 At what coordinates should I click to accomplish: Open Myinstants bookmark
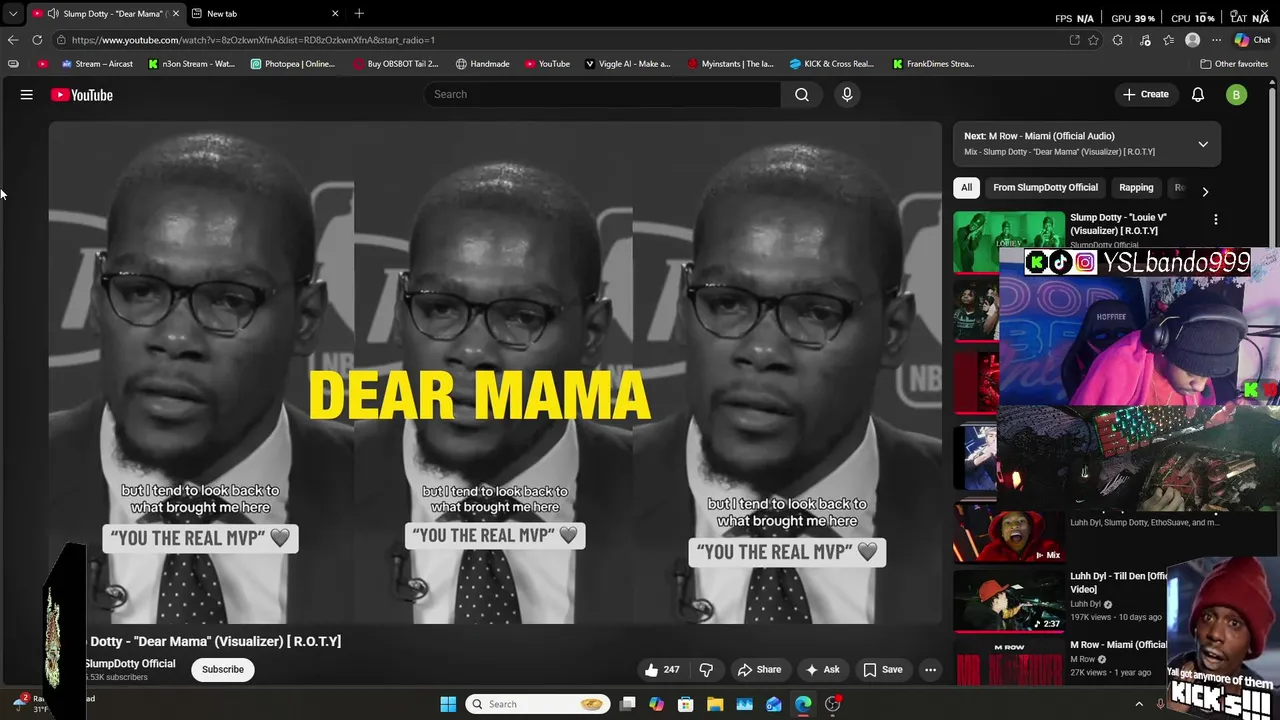730,64
